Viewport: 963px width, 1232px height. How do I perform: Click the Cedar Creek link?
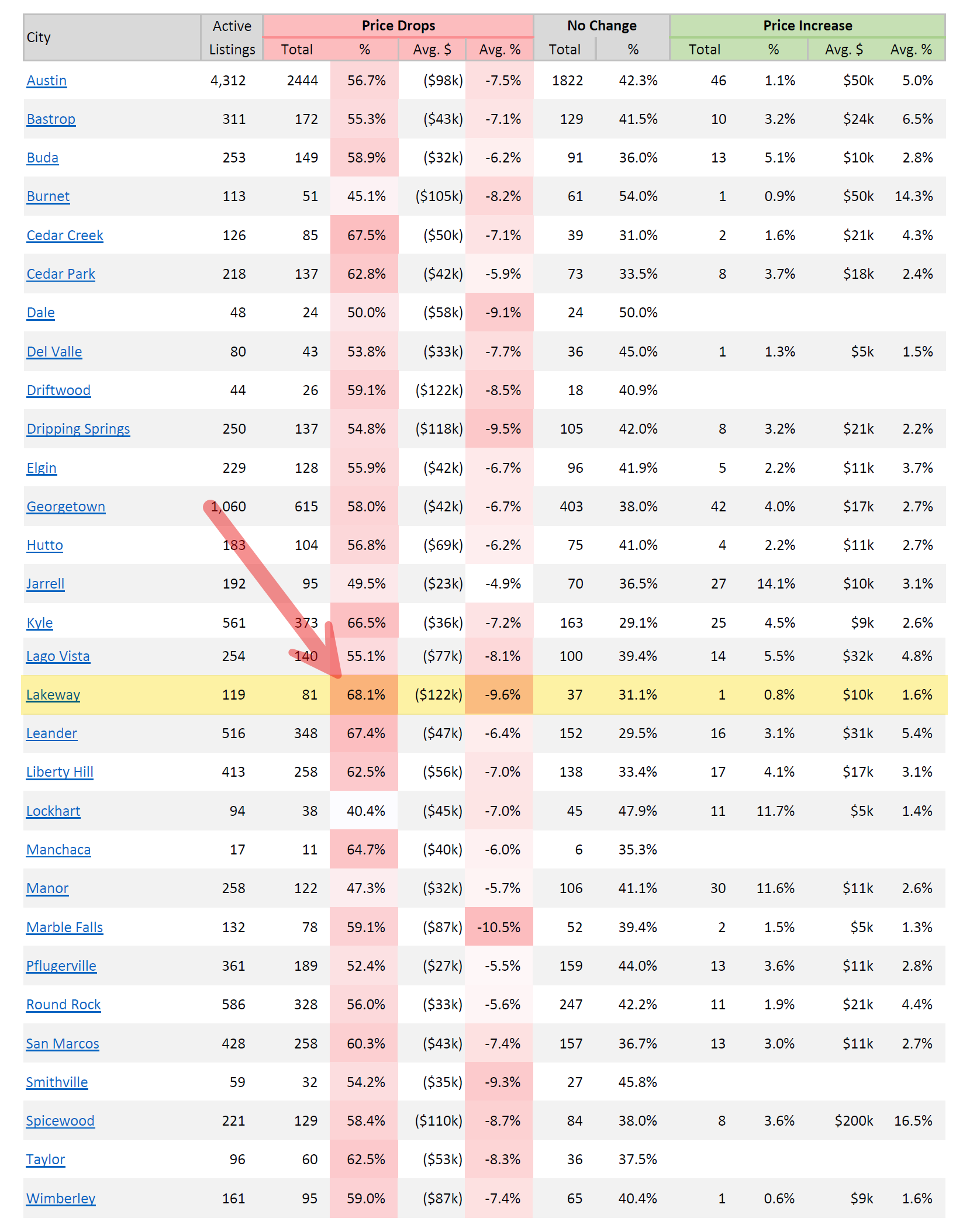click(65, 236)
